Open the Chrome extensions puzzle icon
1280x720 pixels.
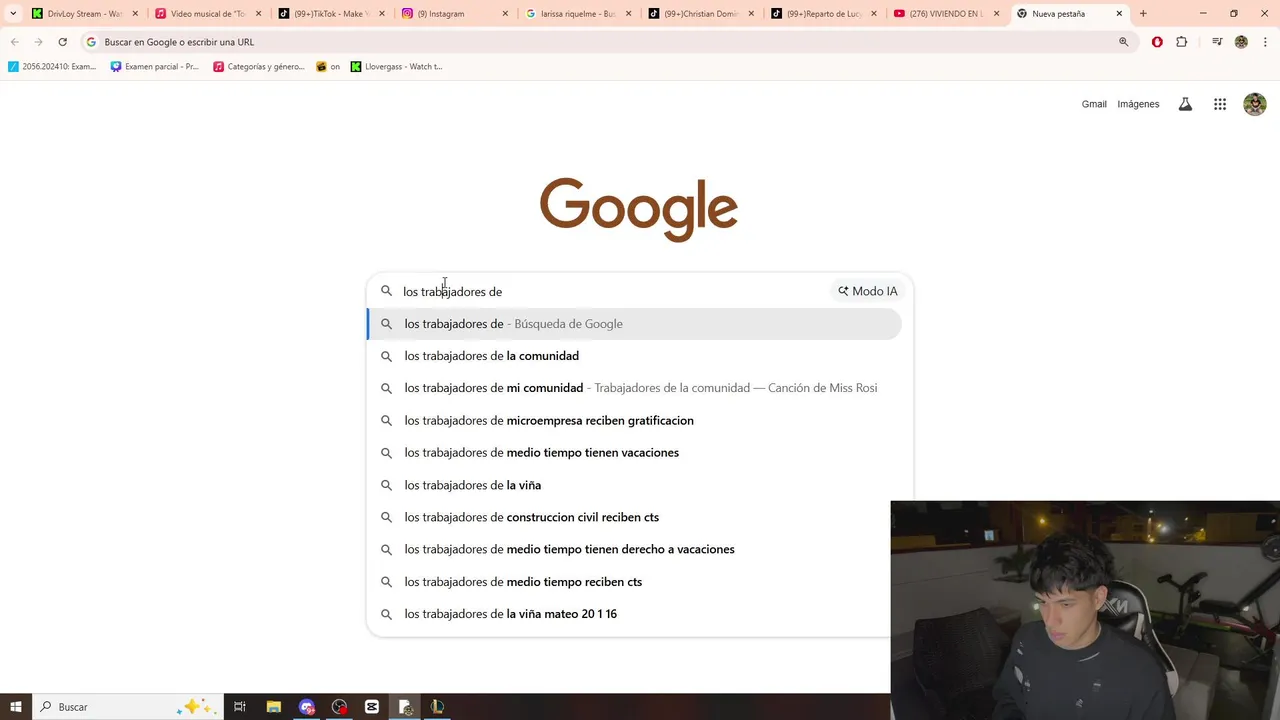(1181, 42)
